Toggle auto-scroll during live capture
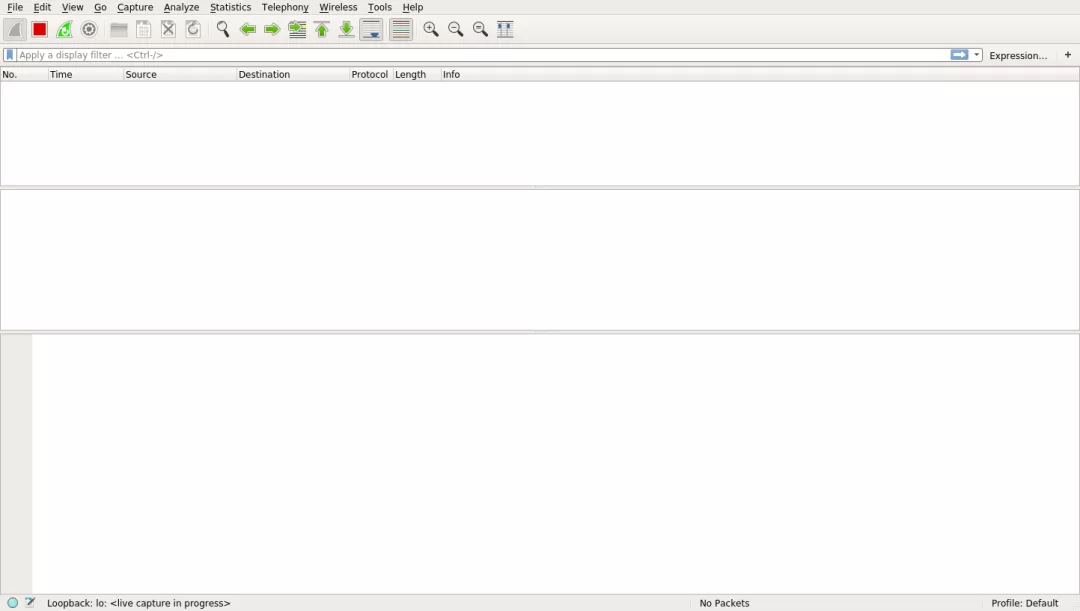 (x=371, y=30)
